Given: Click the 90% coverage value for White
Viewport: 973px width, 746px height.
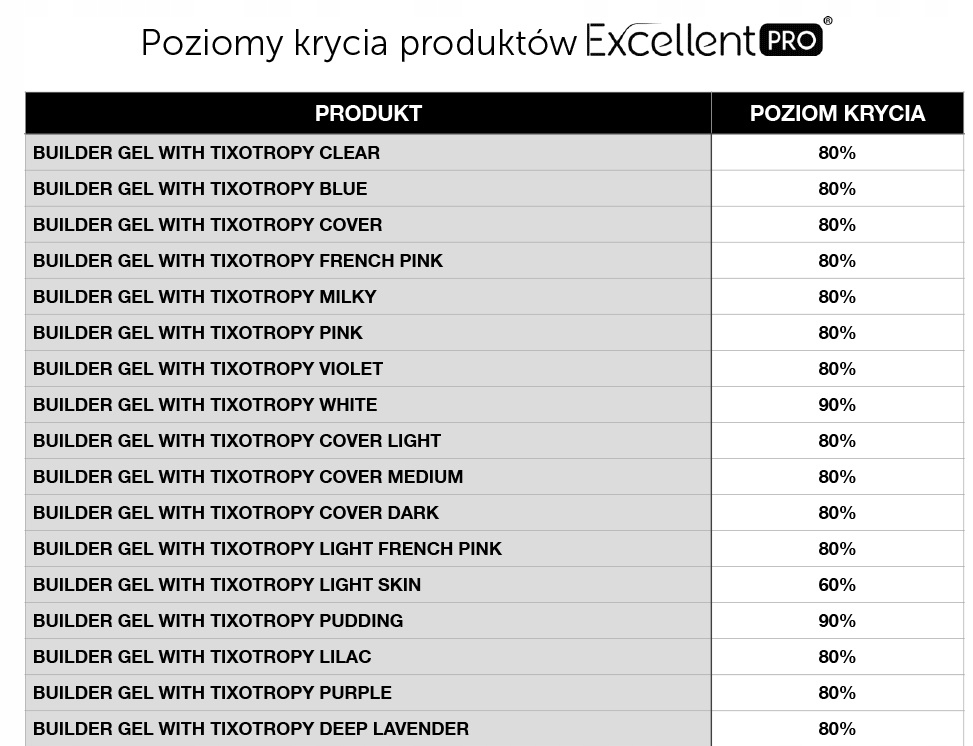Looking at the screenshot, I should [x=837, y=405].
